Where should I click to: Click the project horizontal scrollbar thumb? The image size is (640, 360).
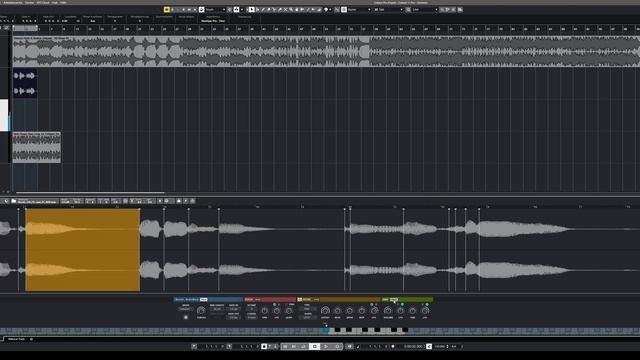[x=90, y=192]
